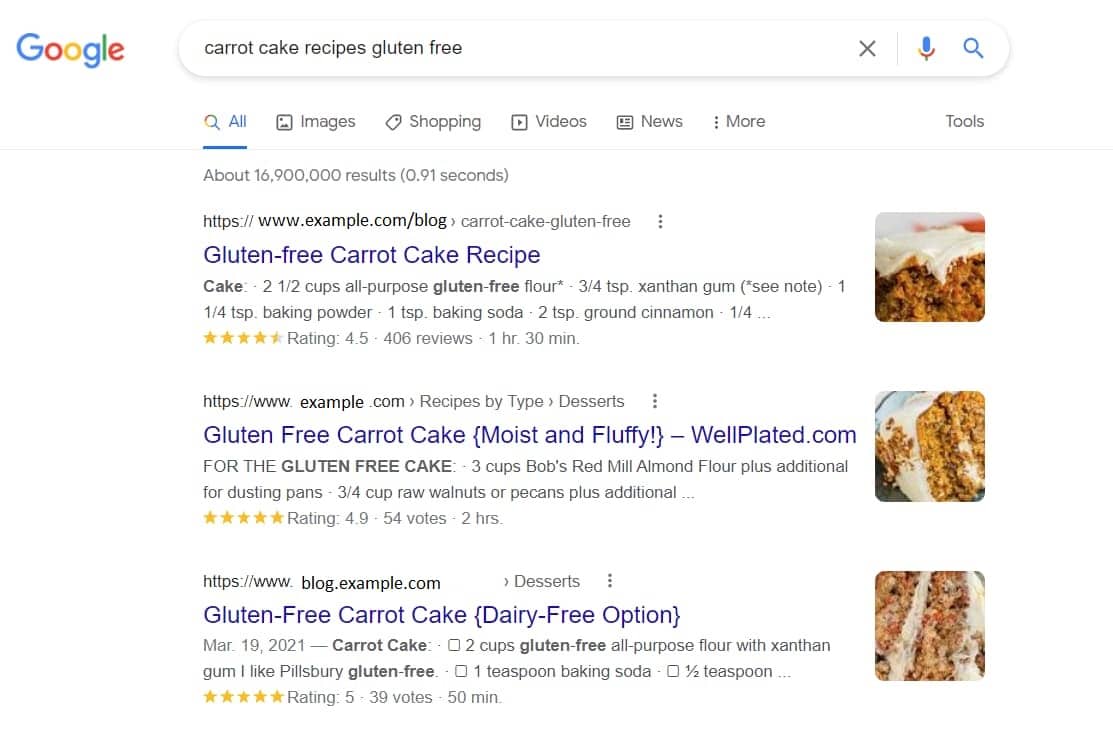The image size is (1113, 734).
Task: Click the first result's carrot cake thumbnail
Action: (x=929, y=267)
